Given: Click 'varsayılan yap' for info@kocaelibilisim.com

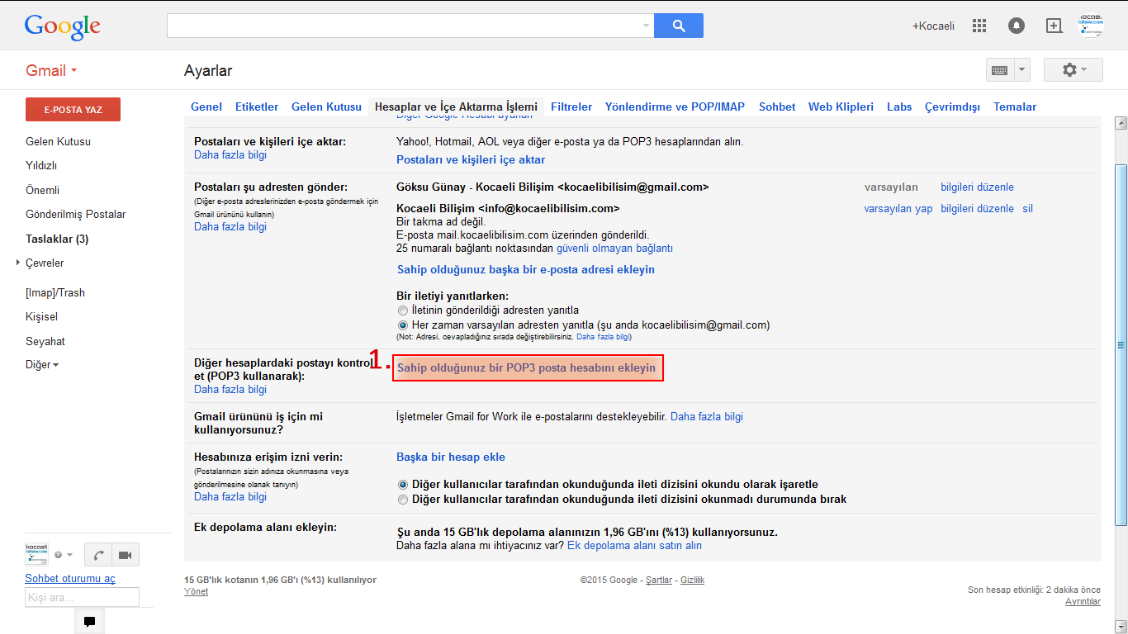Looking at the screenshot, I should (898, 209).
